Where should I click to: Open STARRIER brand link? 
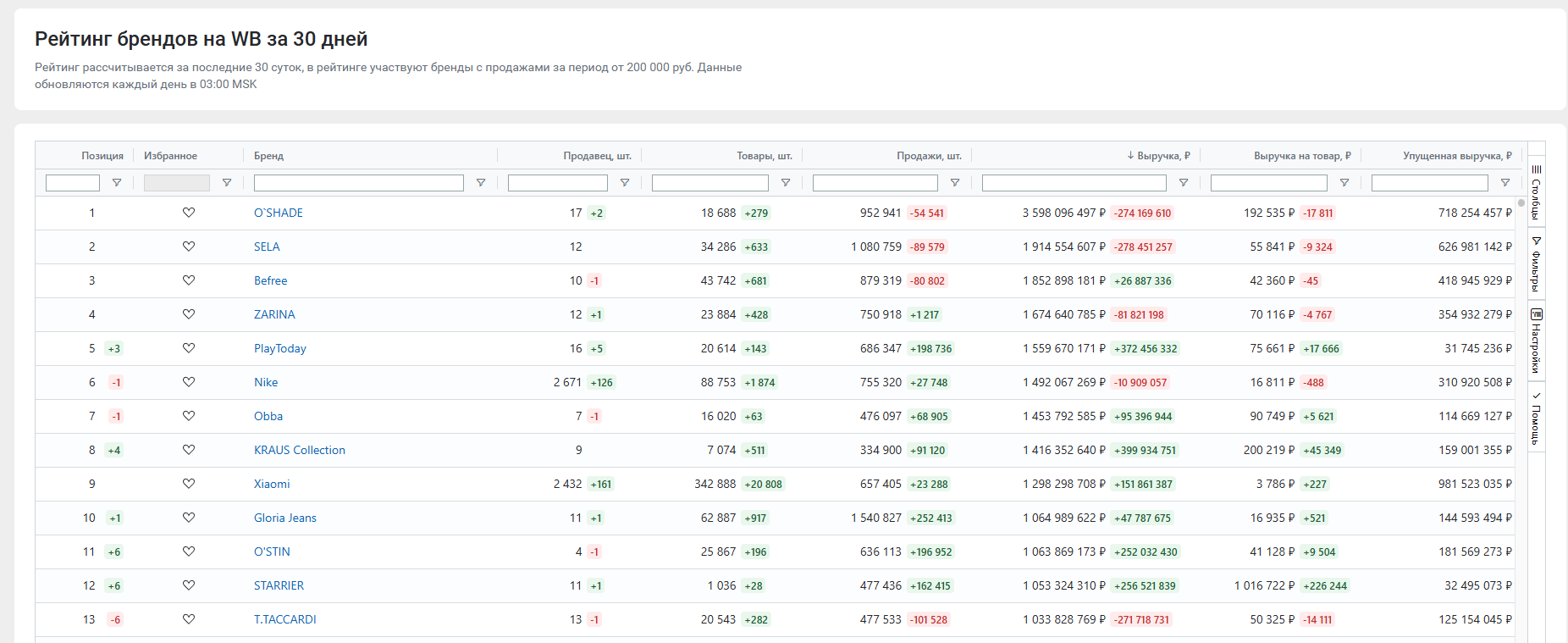coord(279,585)
